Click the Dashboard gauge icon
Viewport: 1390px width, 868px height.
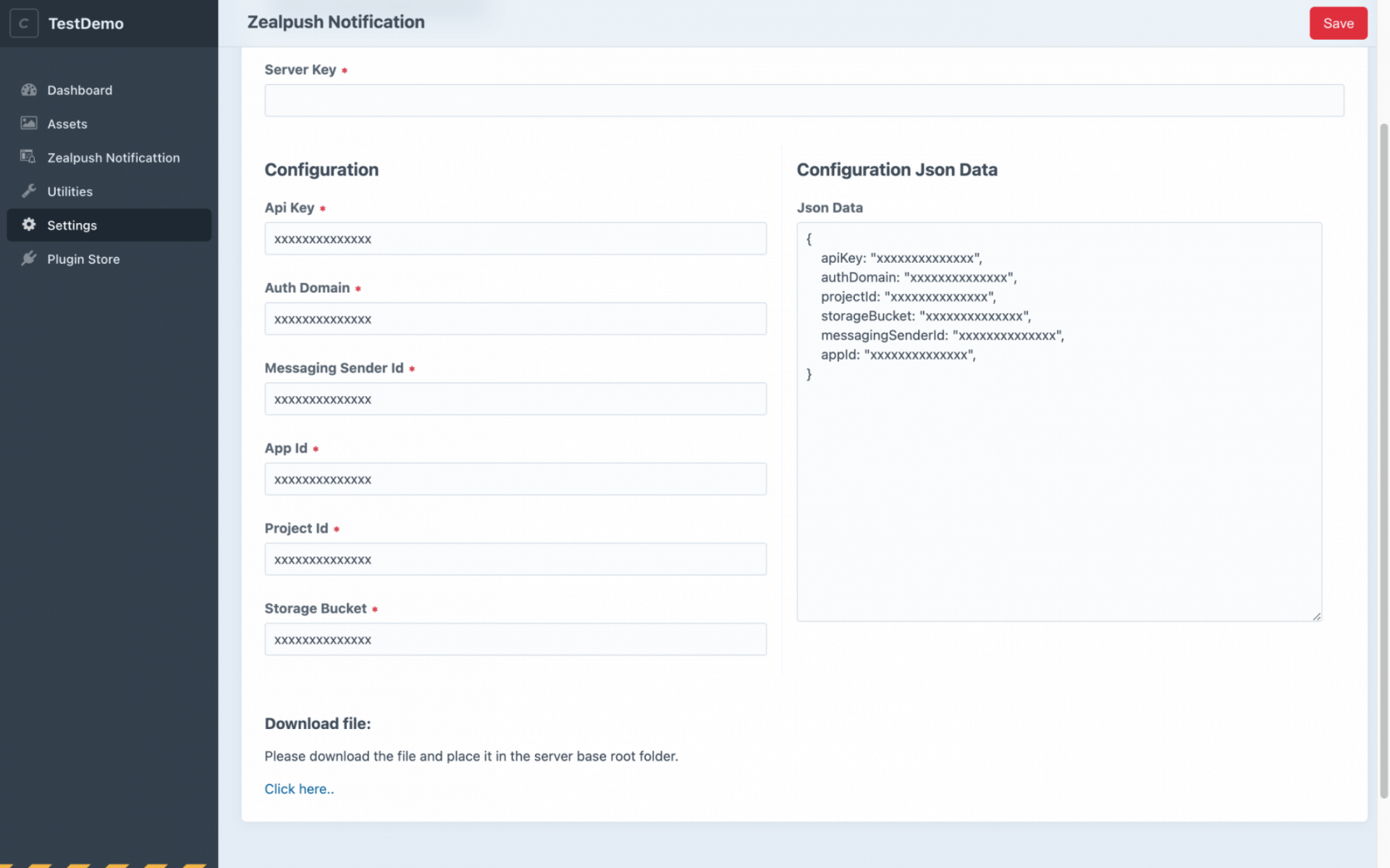click(x=29, y=90)
